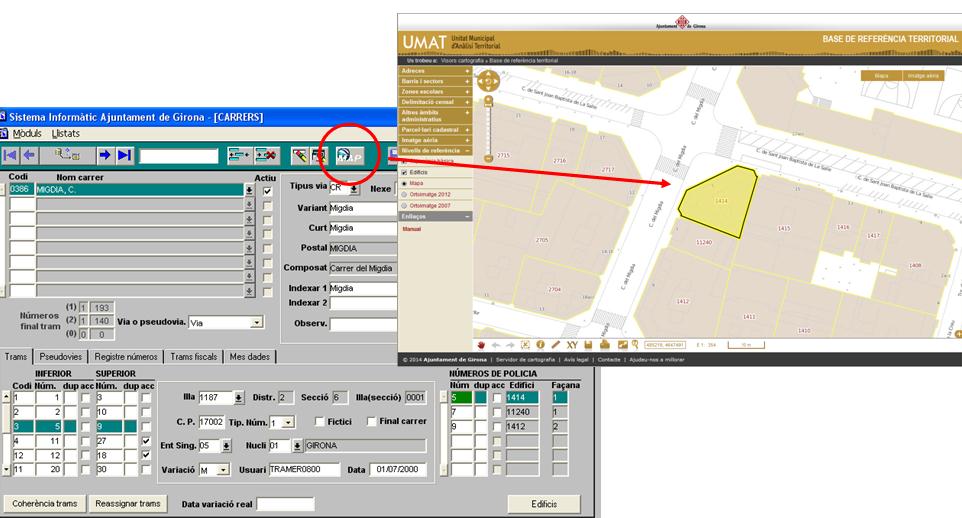Click the Data variació real input field
Screen dimensions: 962x518
(x=285, y=504)
